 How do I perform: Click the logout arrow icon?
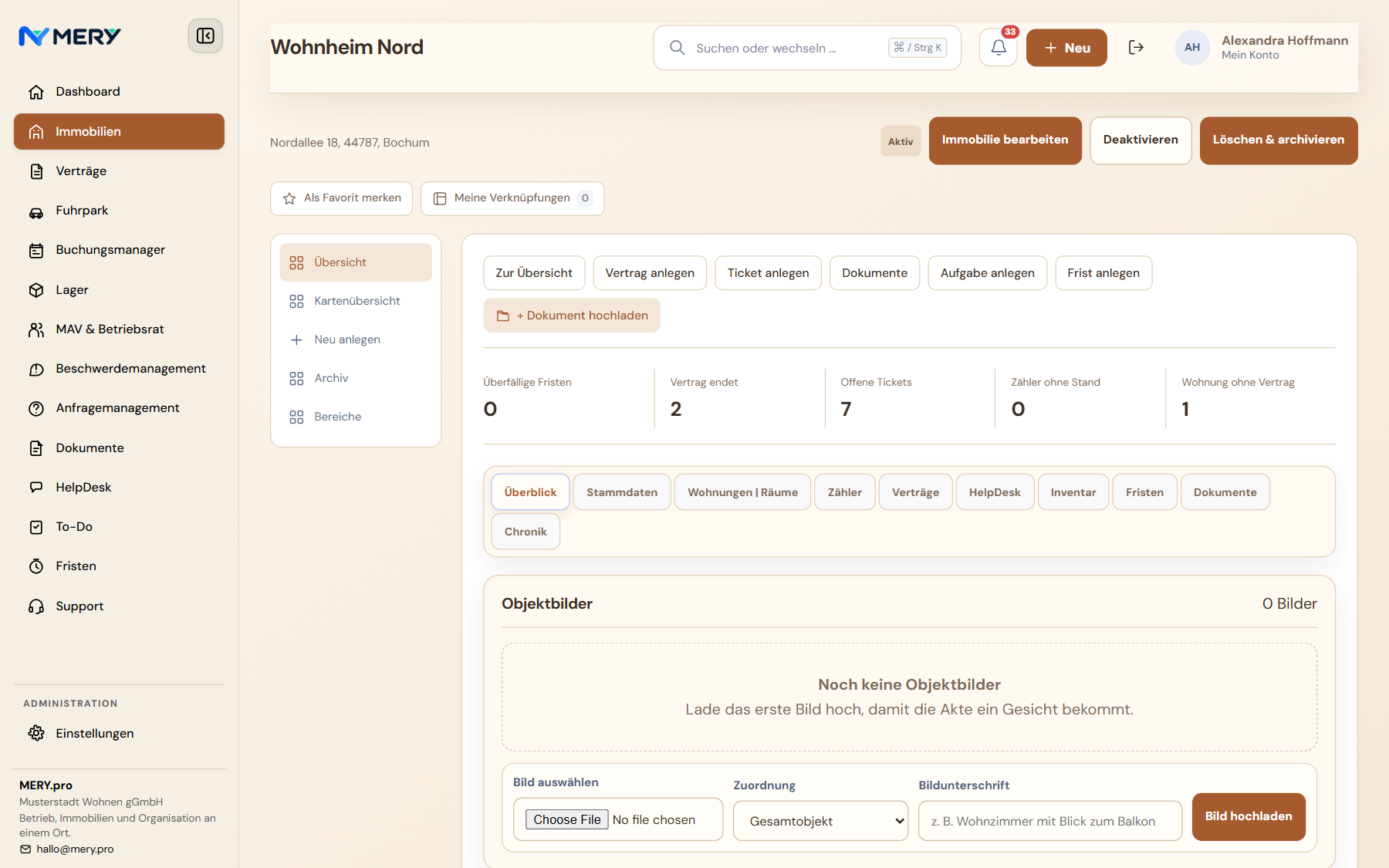[1136, 48]
